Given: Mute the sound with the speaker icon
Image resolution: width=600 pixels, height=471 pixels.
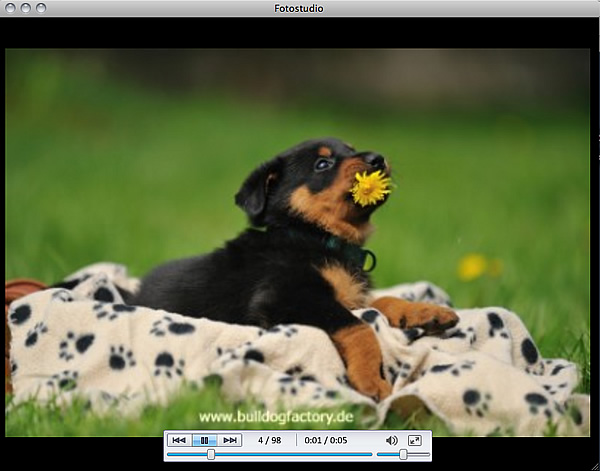Looking at the screenshot, I should [391, 441].
